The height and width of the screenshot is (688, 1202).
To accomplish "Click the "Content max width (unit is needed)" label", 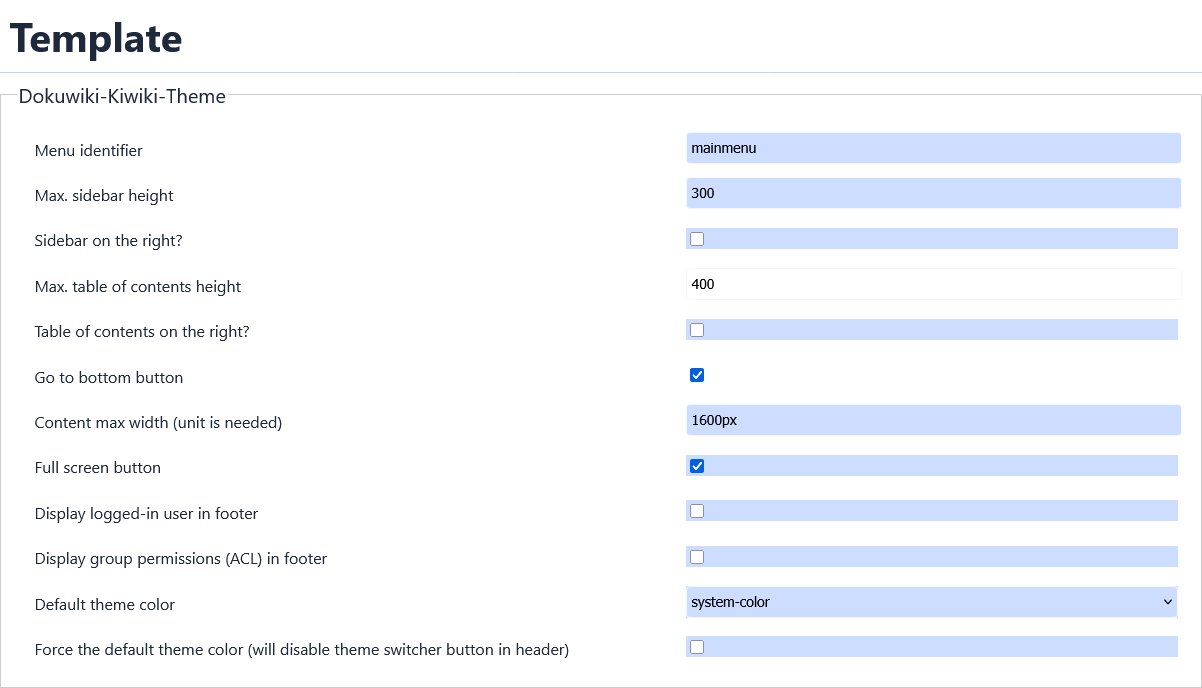I will tap(158, 423).
